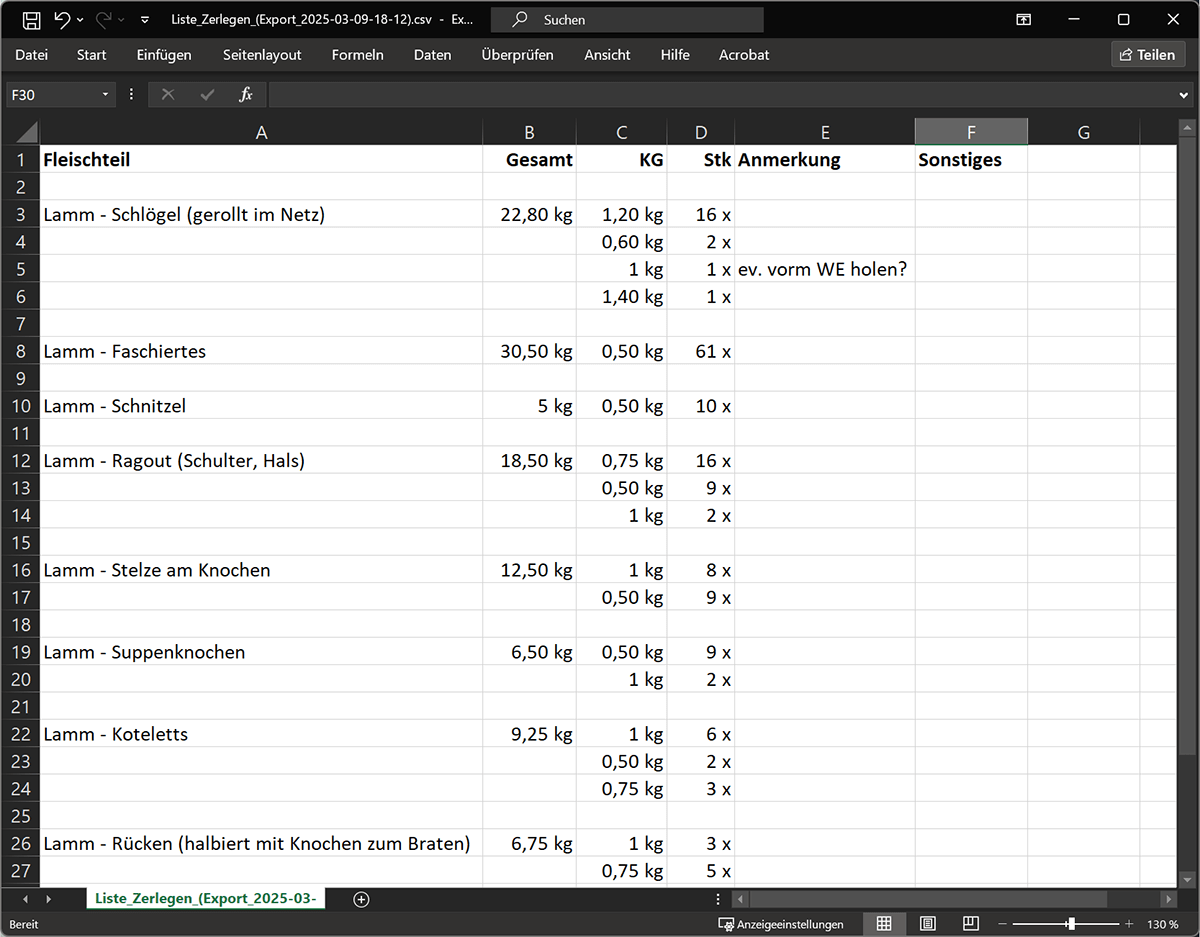Switch to Normal view icon
Viewport: 1200px width, 937px height.
click(884, 924)
